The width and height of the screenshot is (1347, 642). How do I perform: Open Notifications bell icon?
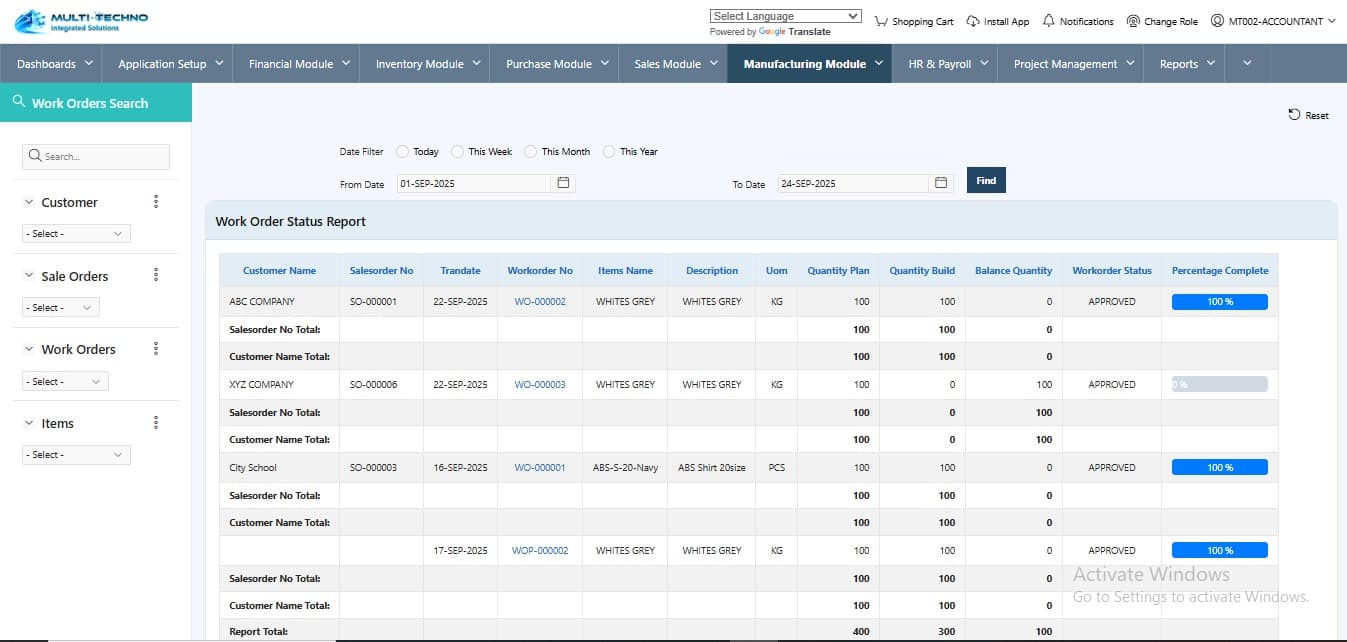click(x=1048, y=21)
